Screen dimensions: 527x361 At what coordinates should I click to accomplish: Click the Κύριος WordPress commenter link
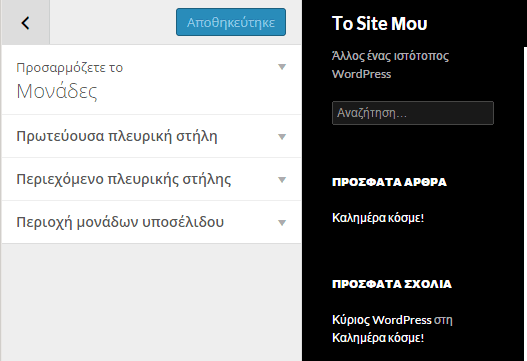coord(381,320)
